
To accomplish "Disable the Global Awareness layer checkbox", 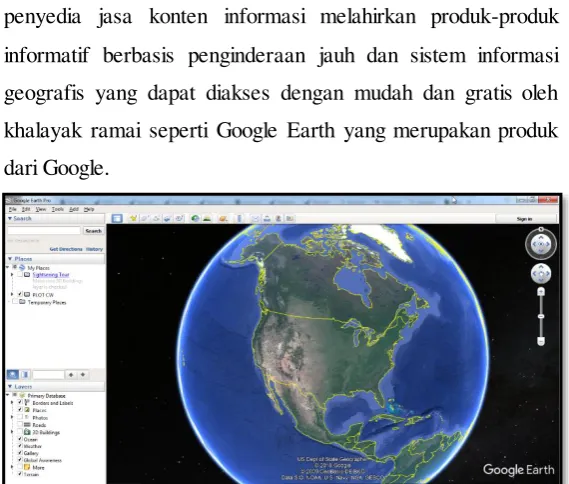I will click(x=20, y=460).
